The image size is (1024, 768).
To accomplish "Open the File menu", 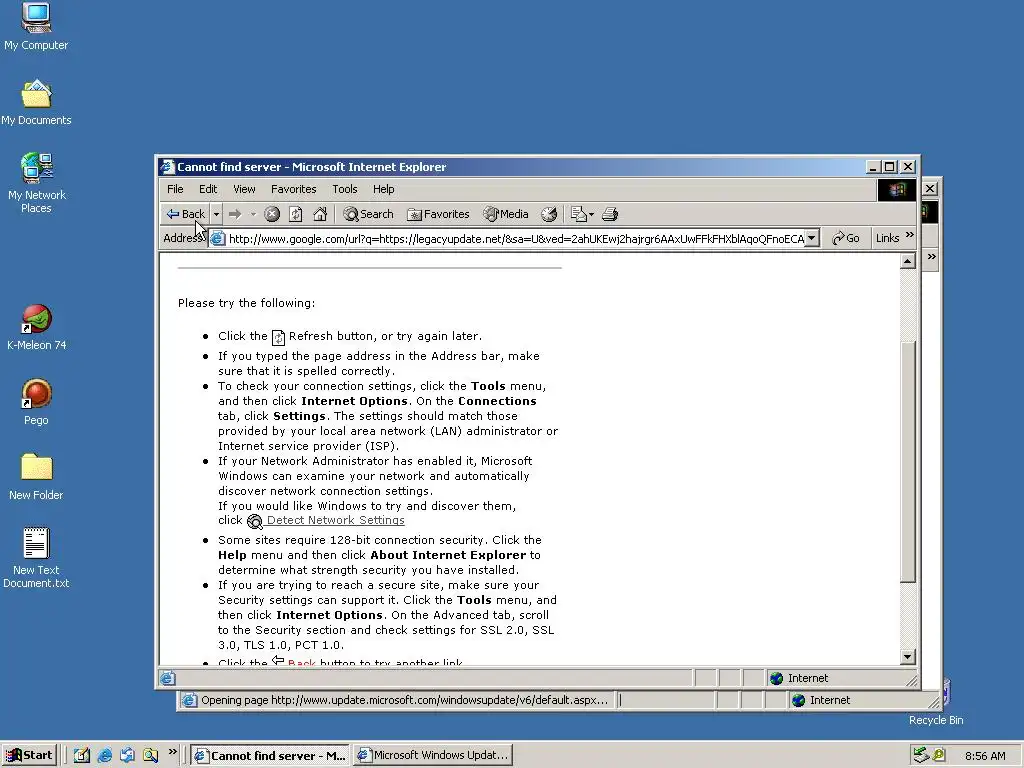I will 175,189.
